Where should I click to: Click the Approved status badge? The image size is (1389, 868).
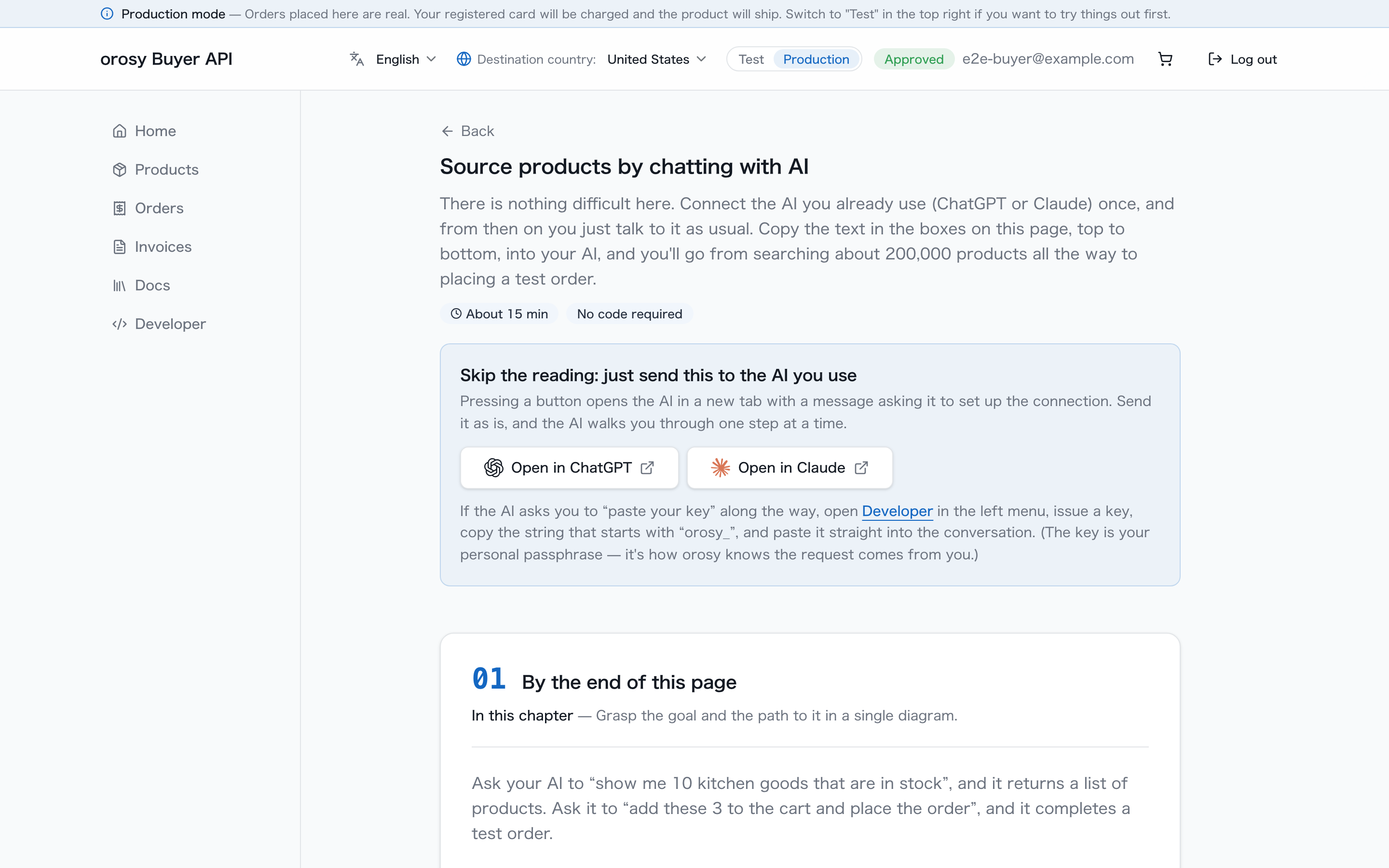pyautogui.click(x=914, y=59)
